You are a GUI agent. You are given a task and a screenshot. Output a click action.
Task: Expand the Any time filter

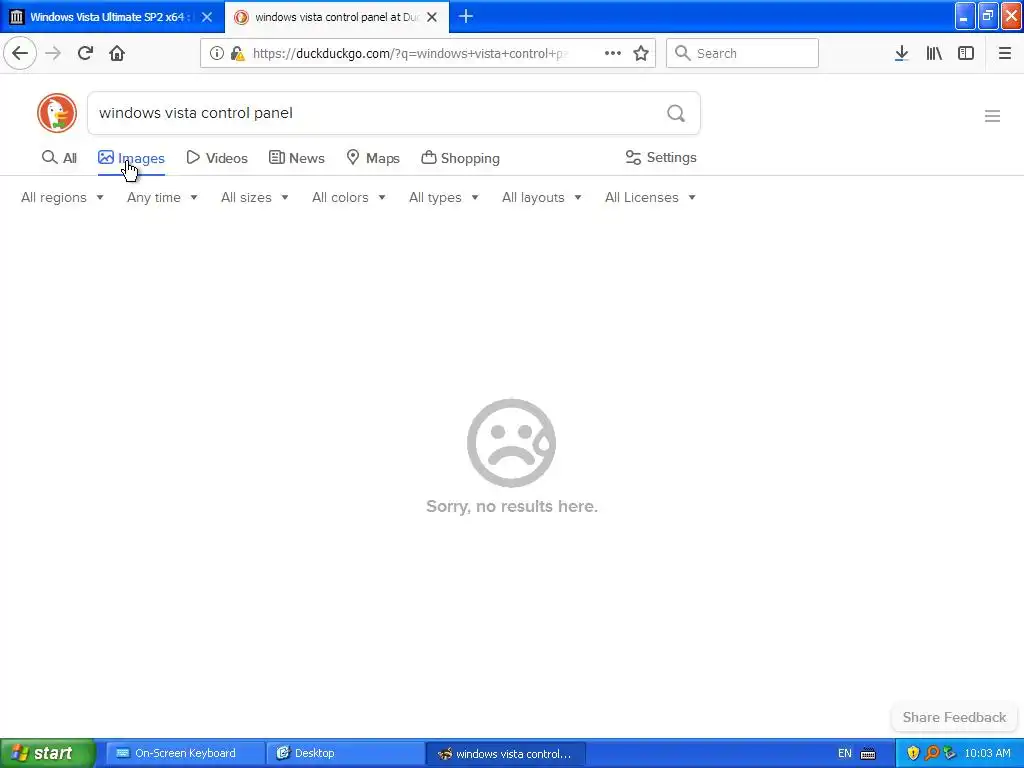162,197
